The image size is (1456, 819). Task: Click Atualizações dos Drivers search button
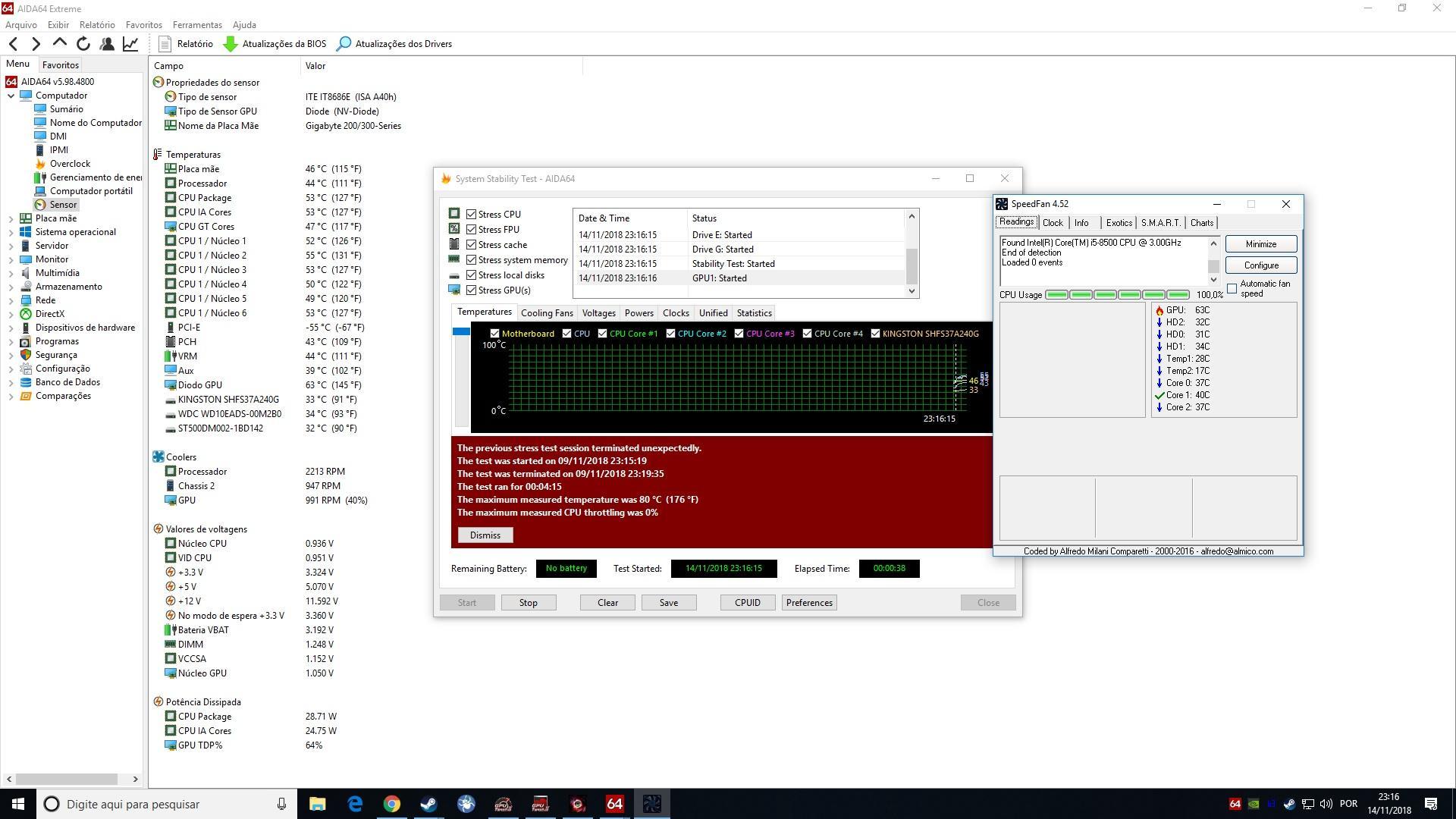pyautogui.click(x=394, y=44)
